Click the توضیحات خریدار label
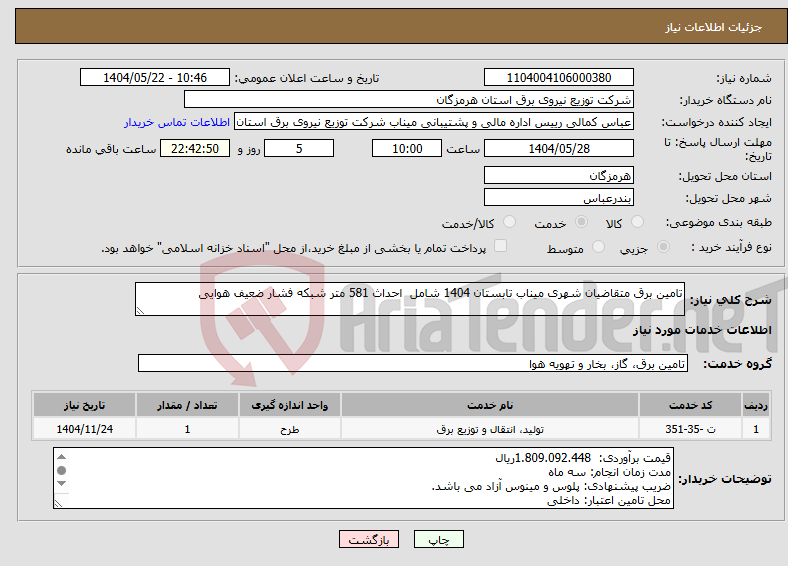The image size is (788, 566). coord(725,479)
